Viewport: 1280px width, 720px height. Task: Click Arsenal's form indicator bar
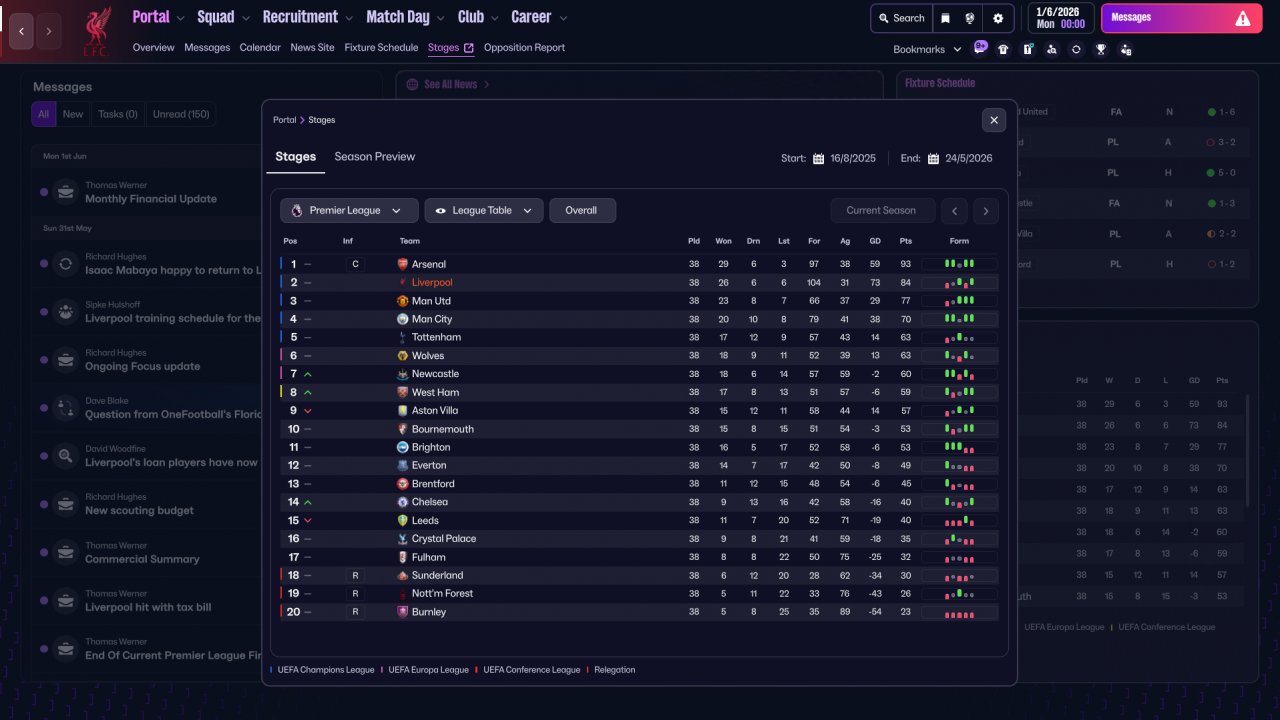point(959,264)
